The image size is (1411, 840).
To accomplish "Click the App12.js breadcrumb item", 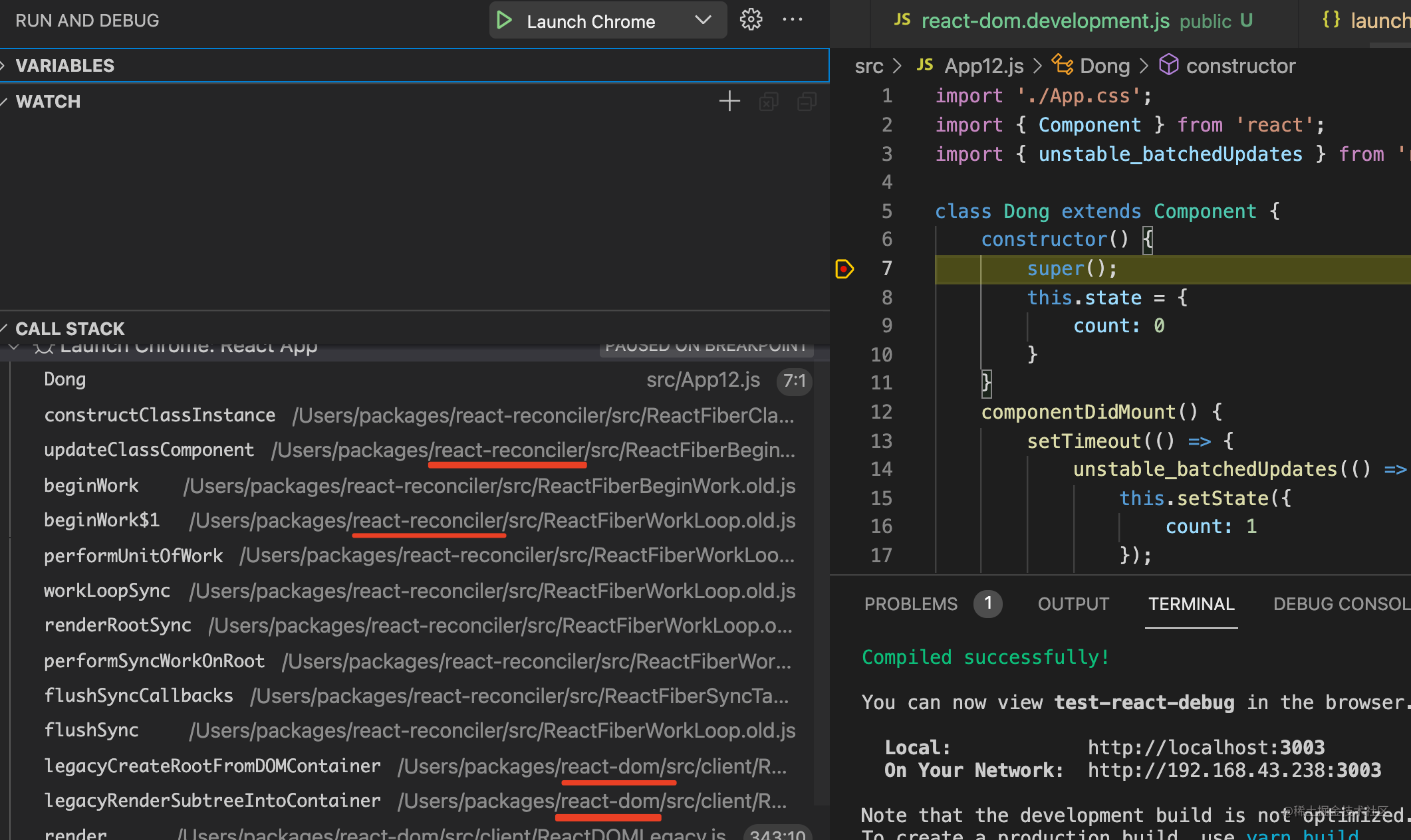I will point(983,66).
